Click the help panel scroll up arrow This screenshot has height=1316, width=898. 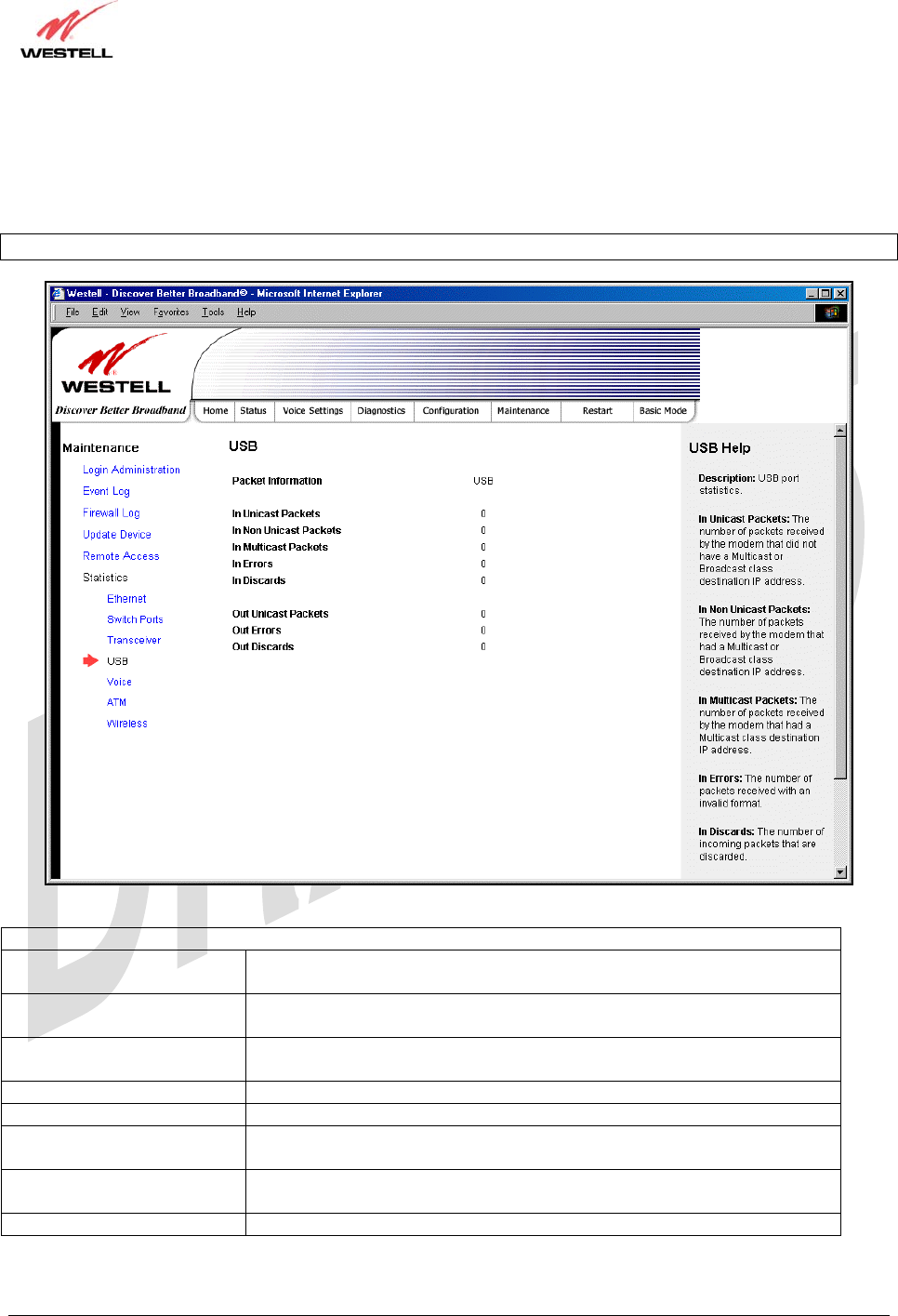coord(840,431)
